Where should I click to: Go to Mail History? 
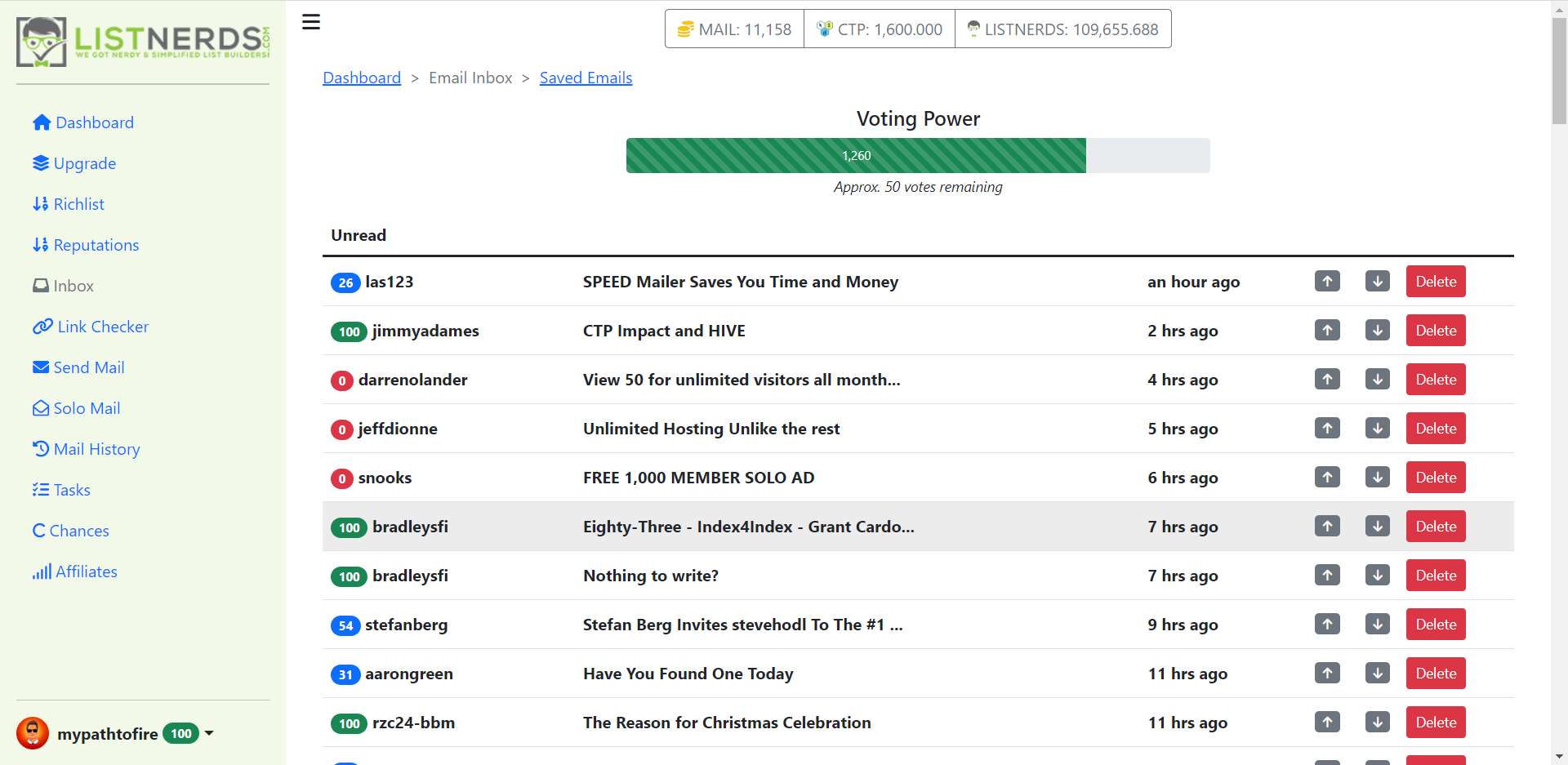click(x=87, y=449)
